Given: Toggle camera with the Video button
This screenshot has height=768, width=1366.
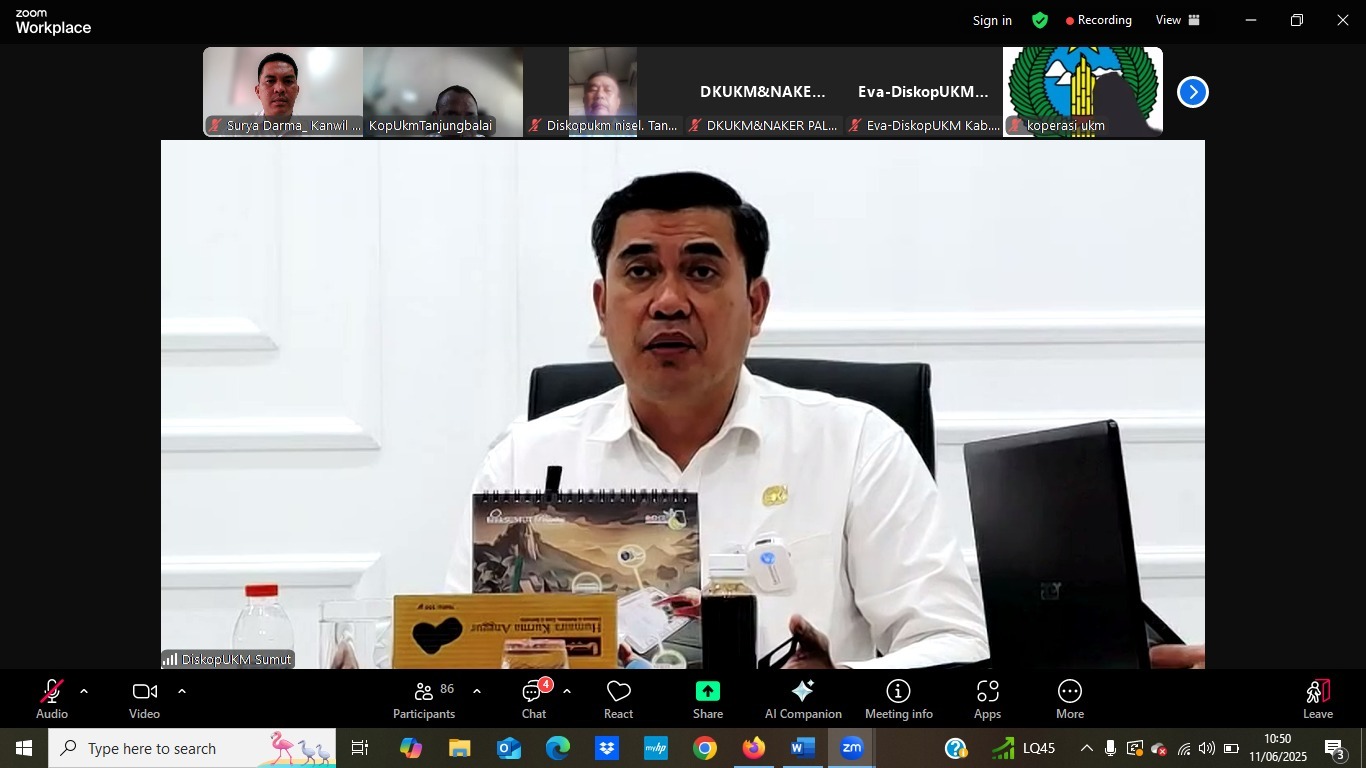Looking at the screenshot, I should [x=144, y=698].
